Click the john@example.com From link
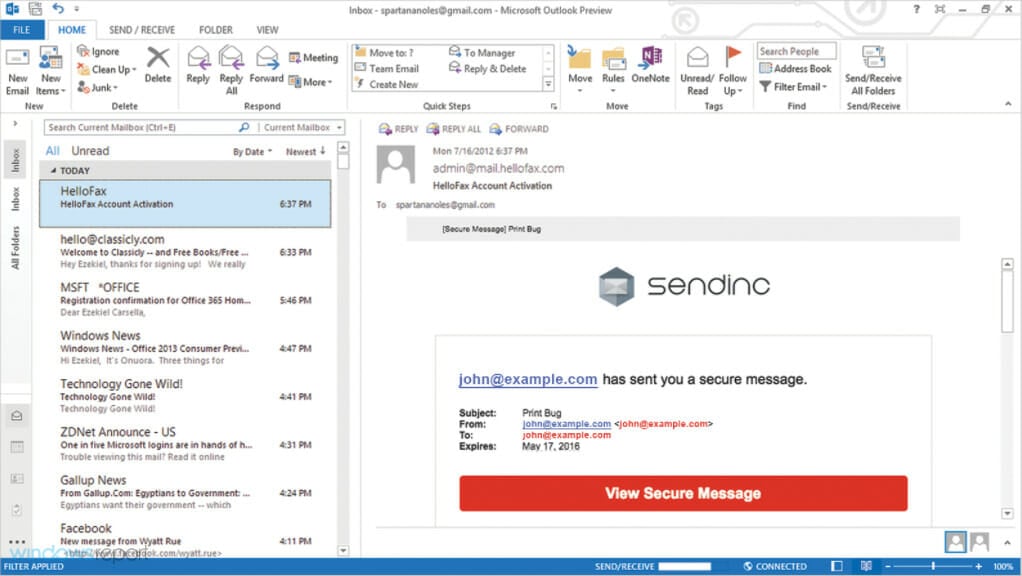Screen dimensions: 1022x576 pyautogui.click(x=566, y=424)
